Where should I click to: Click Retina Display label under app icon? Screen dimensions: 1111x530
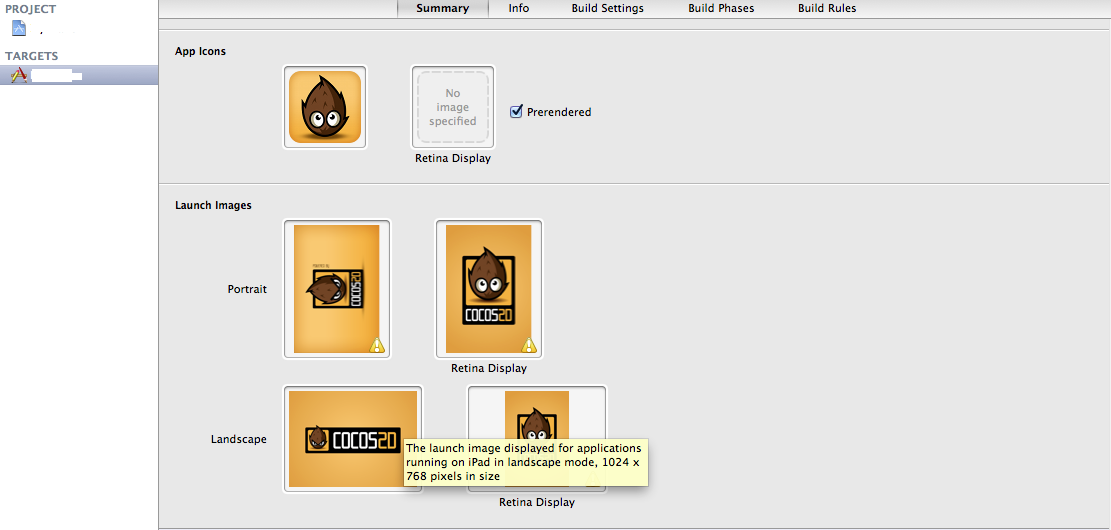[453, 158]
